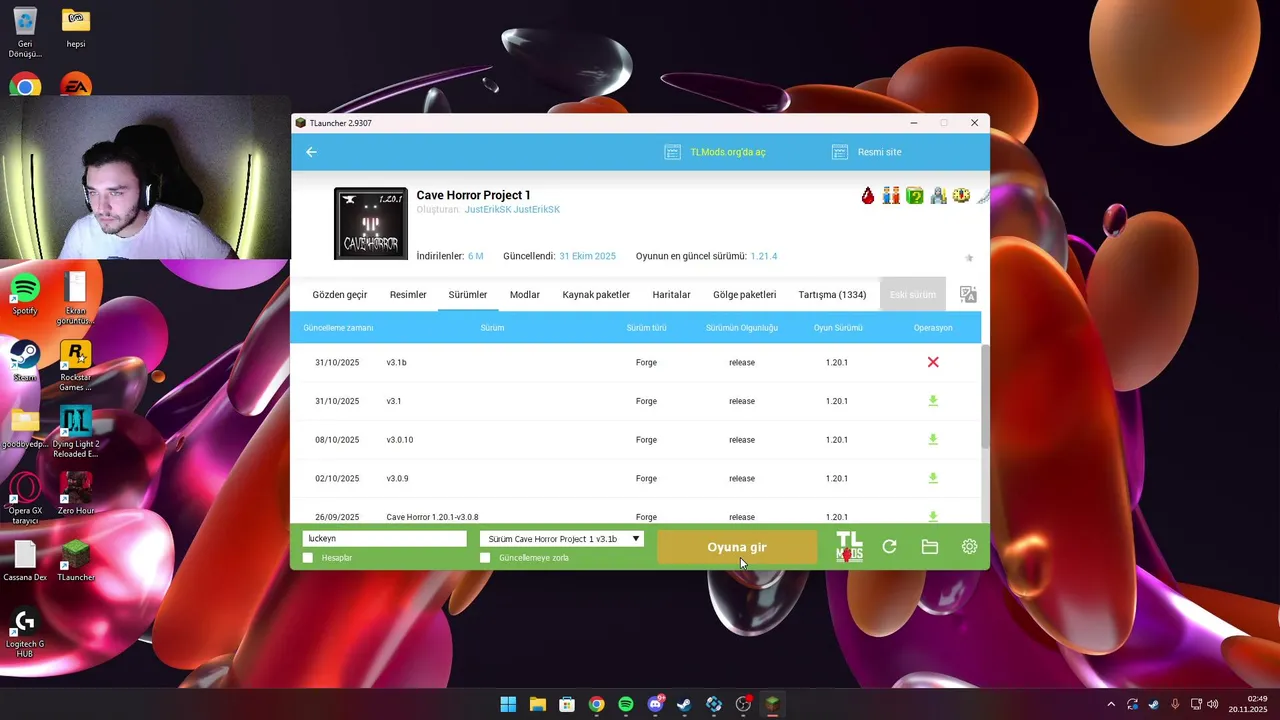This screenshot has height=720, width=1280.
Task: Toggle the Güncellemeye zorla checkbox
Action: (x=485, y=558)
